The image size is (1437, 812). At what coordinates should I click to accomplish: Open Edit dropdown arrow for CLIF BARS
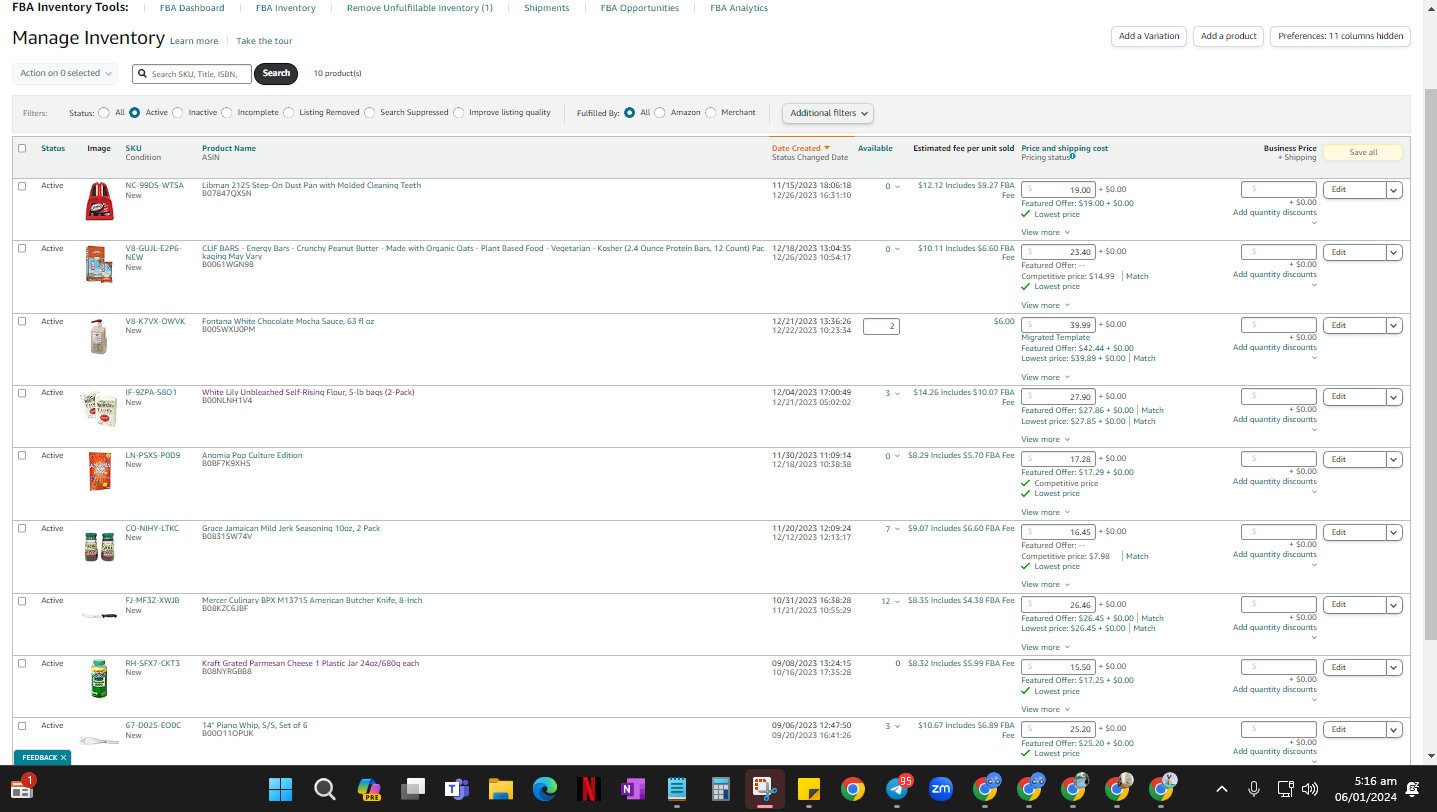(1394, 253)
